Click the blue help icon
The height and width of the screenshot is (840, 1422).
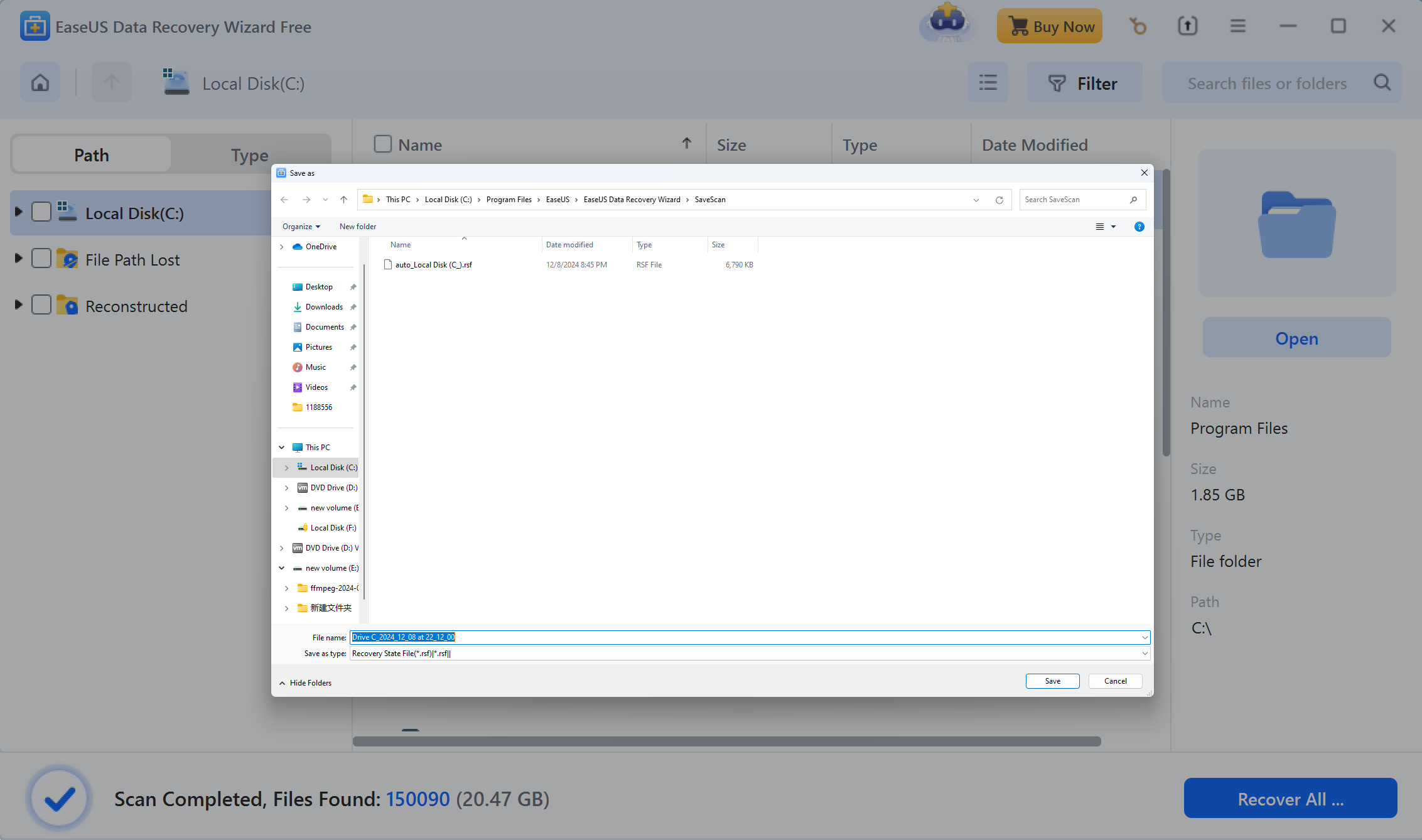[1139, 227]
